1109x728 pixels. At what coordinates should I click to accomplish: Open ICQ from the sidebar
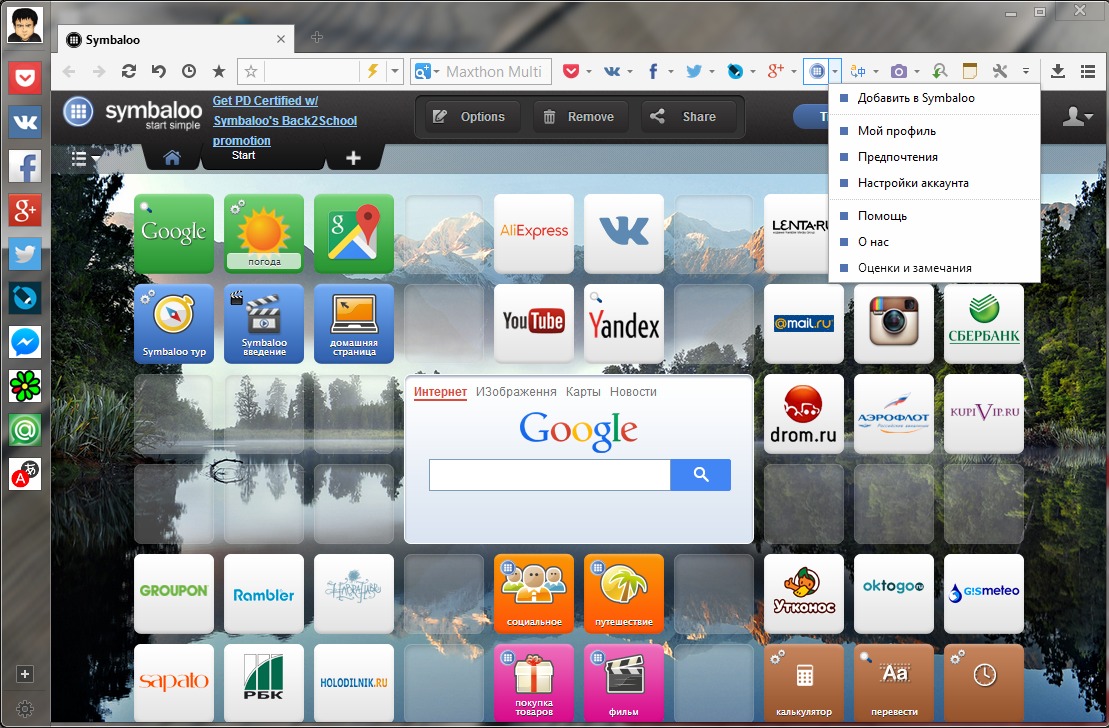point(24,385)
